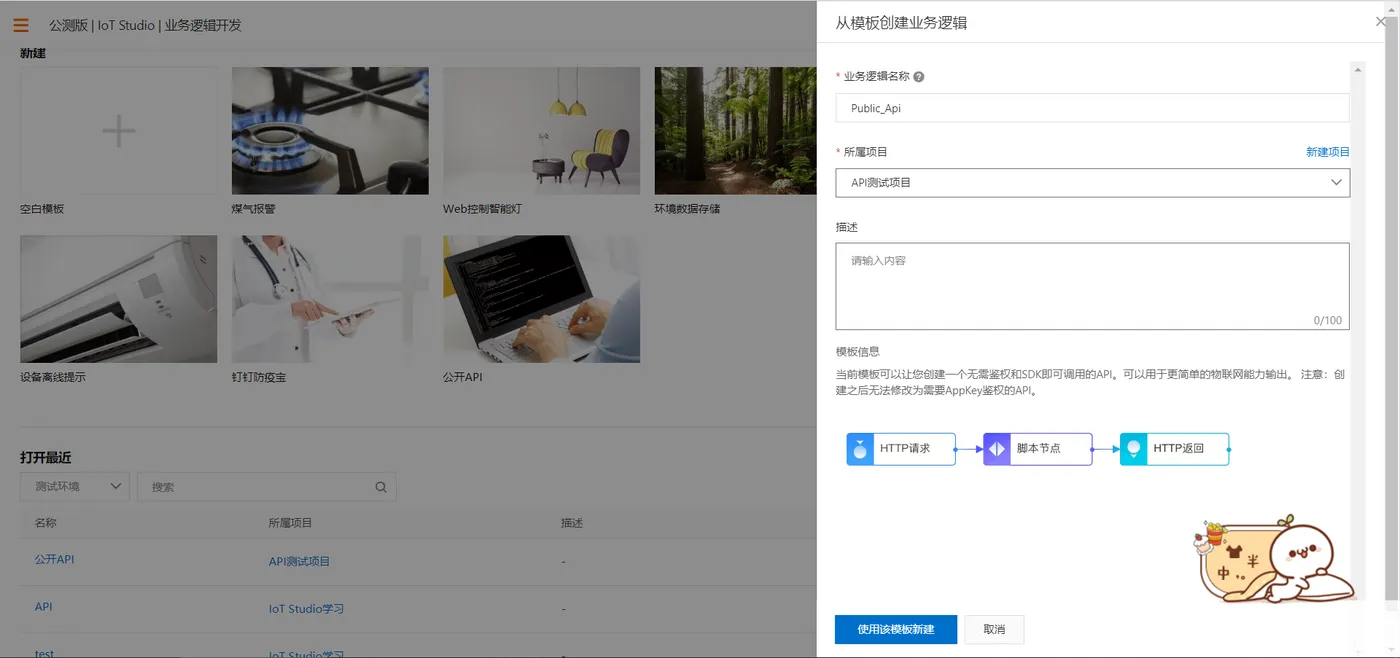This screenshot has width=1400, height=658.
Task: Click the help icon beside 业务逻辑名称
Action: click(919, 77)
